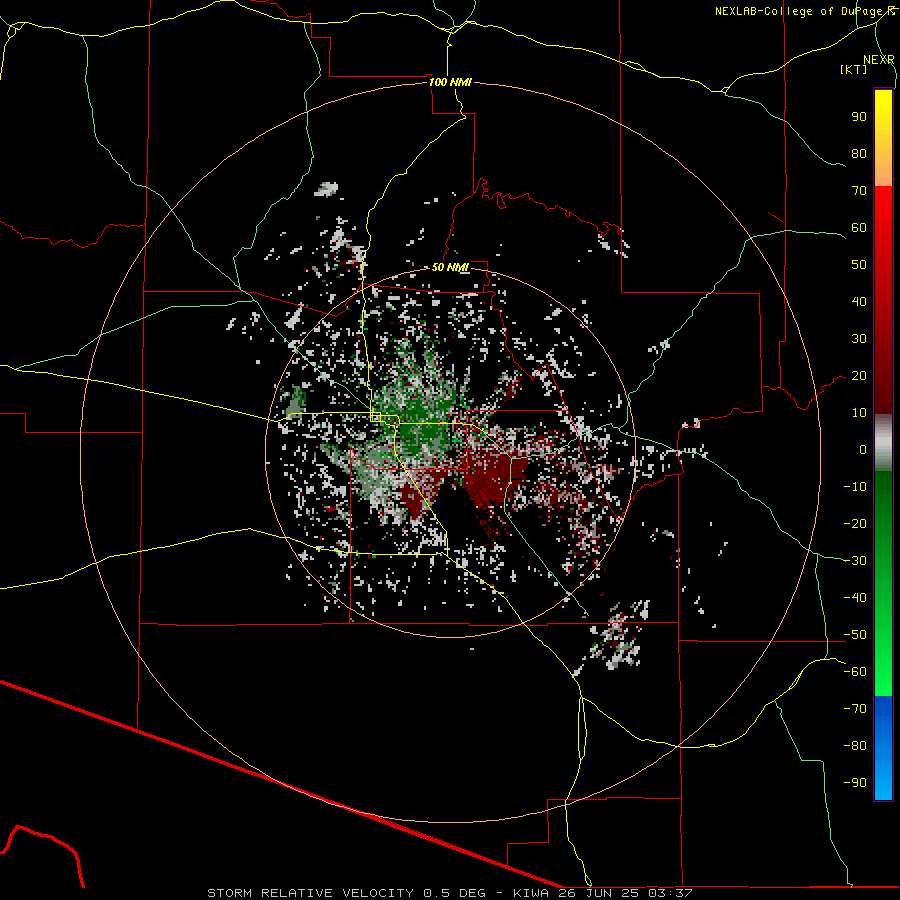Click the -30 value on the velocity scale
This screenshot has width=900, height=900.
[855, 561]
